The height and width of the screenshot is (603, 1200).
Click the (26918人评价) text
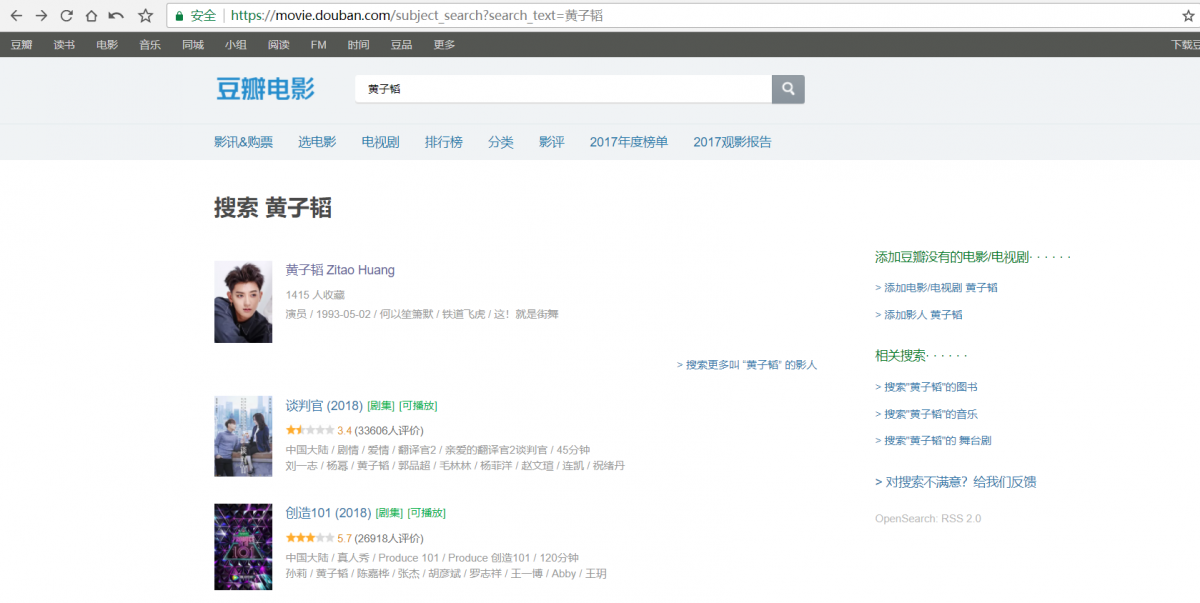pyautogui.click(x=389, y=539)
